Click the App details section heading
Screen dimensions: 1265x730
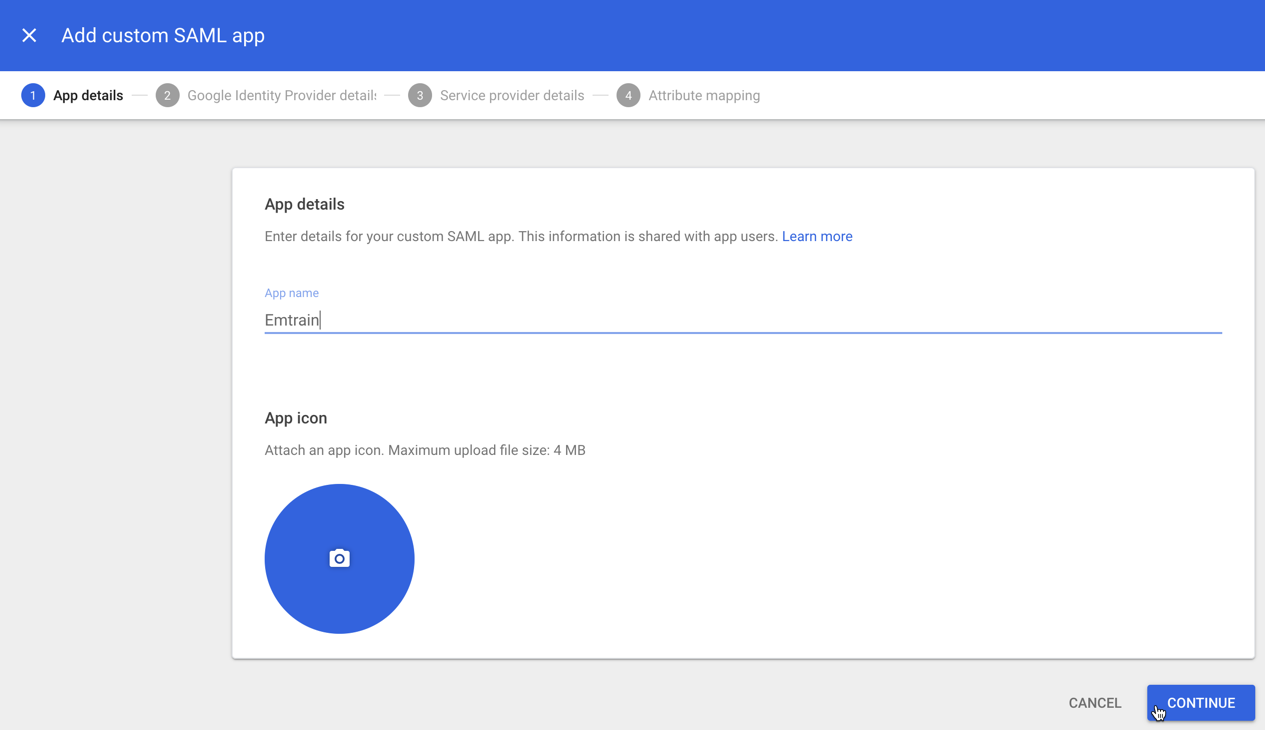[304, 204]
